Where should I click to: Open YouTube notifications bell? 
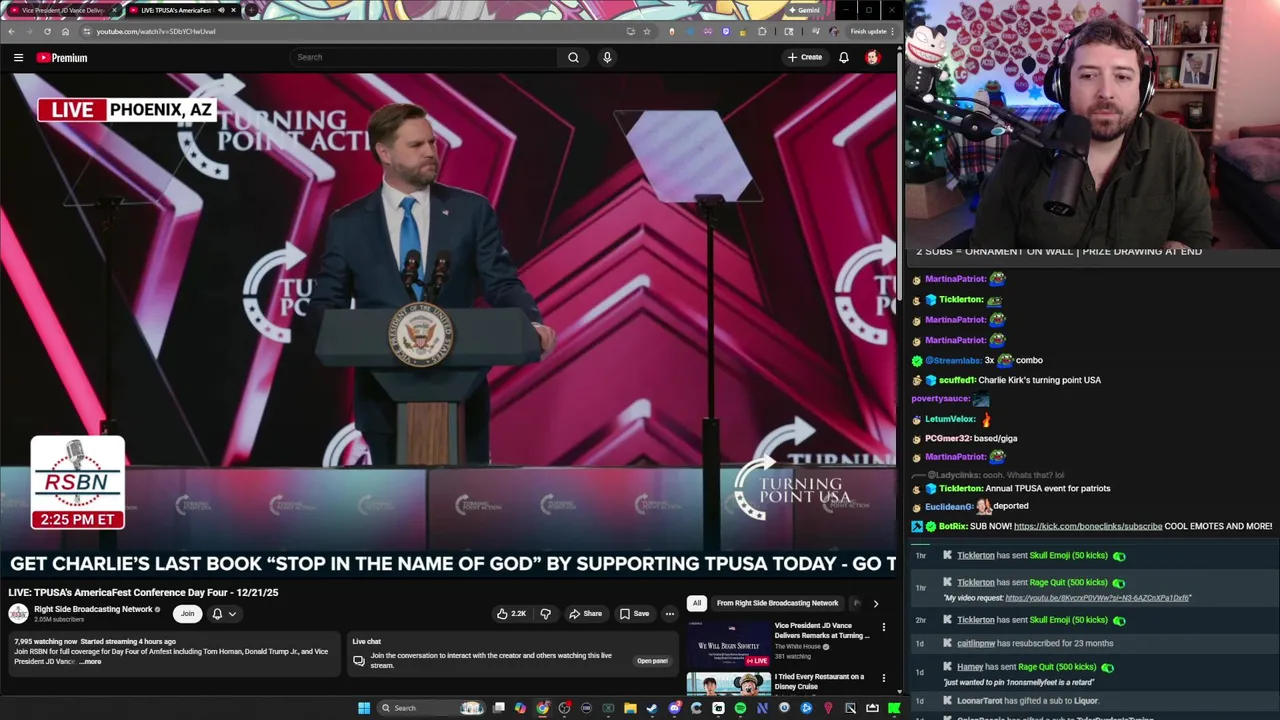[x=844, y=57]
